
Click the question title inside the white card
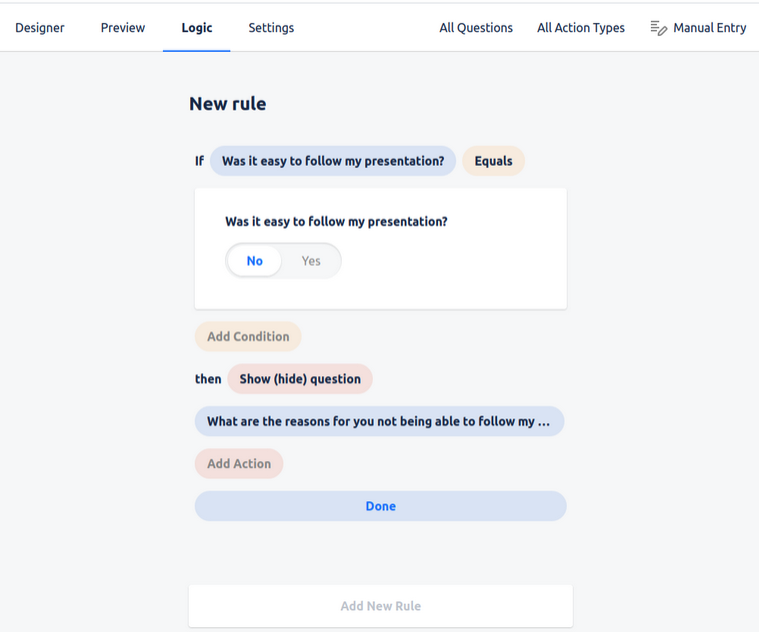point(336,222)
